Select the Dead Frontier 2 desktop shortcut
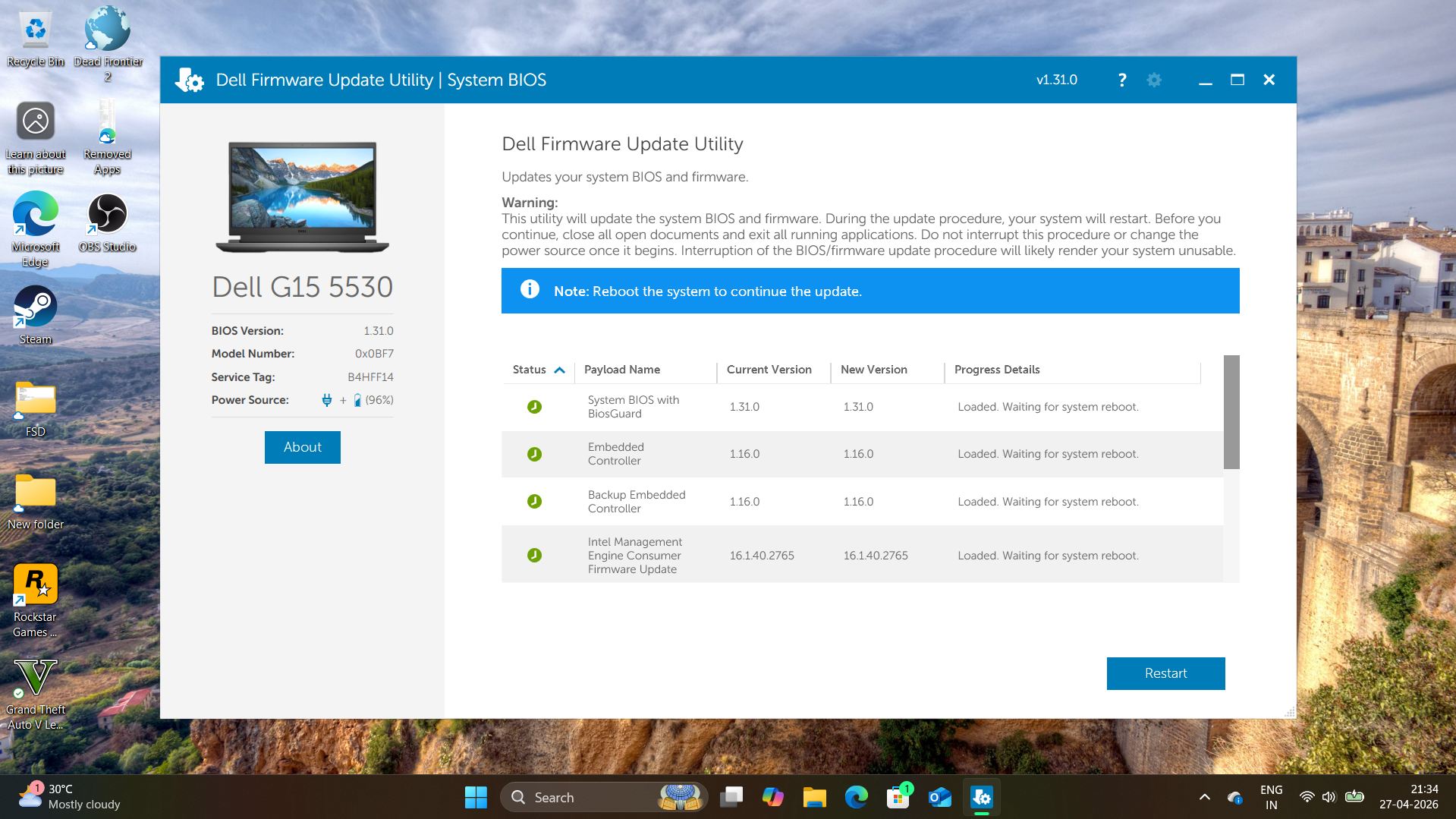 point(108,44)
